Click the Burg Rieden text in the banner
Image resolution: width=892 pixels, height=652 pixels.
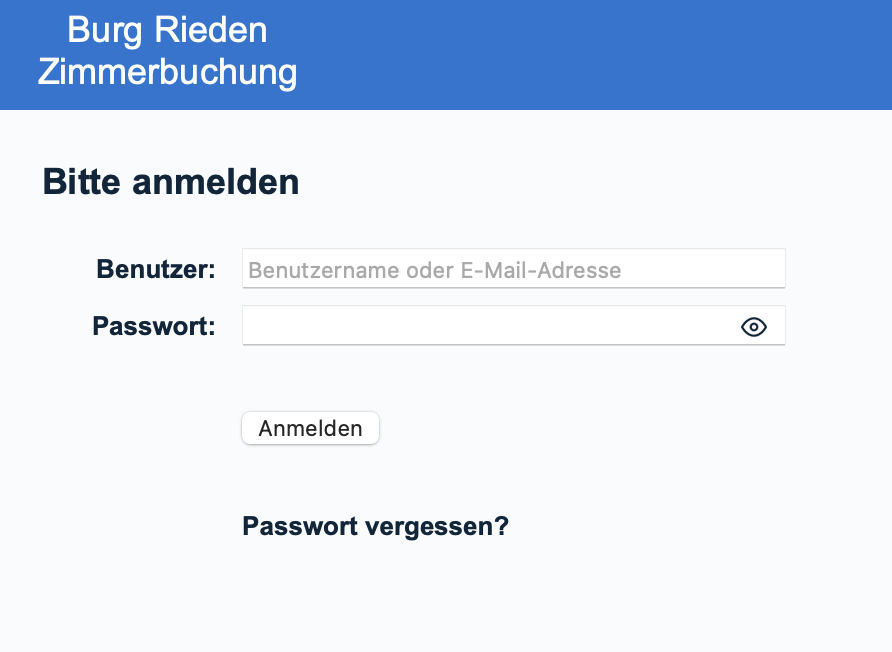click(167, 29)
